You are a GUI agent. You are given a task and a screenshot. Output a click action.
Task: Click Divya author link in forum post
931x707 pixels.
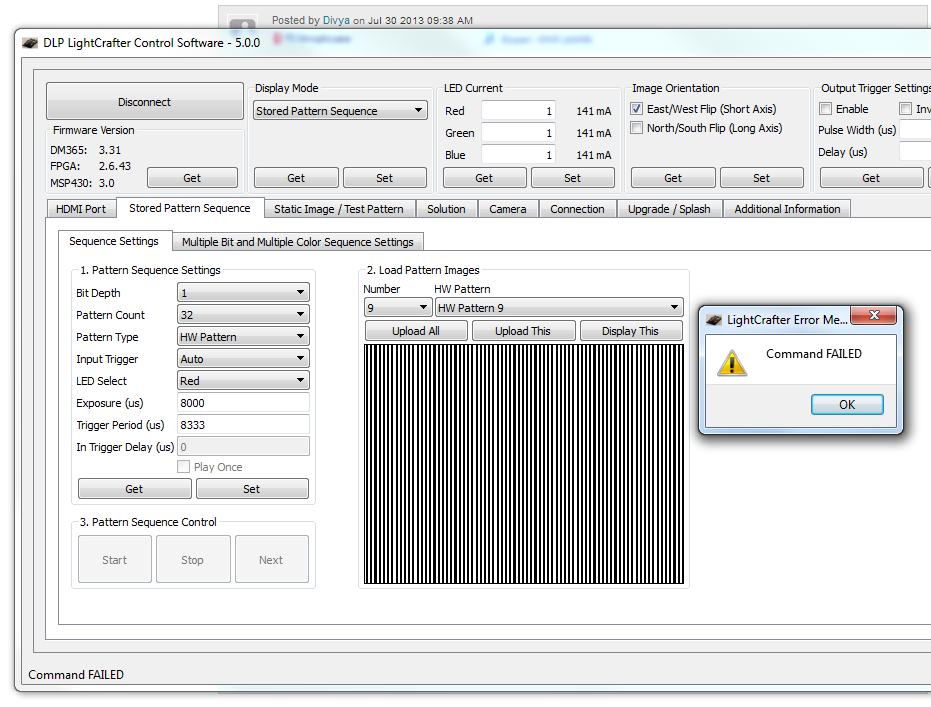(x=336, y=20)
